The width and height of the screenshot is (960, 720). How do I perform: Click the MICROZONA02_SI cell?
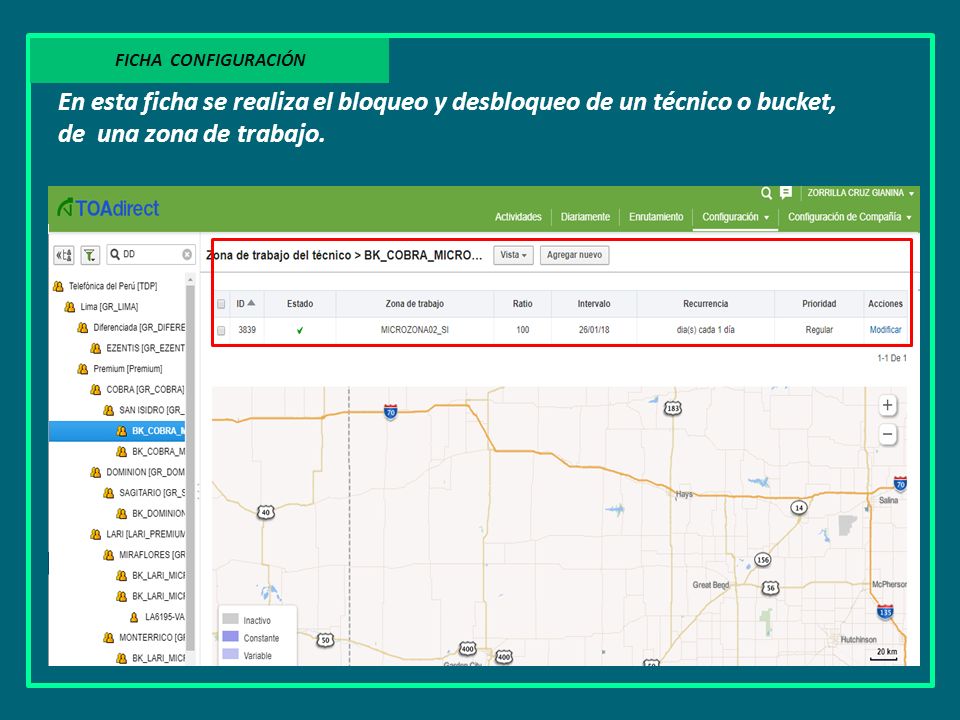point(414,330)
